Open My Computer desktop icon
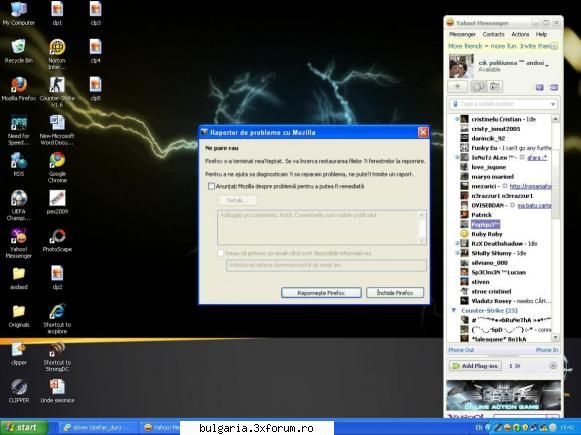The width and height of the screenshot is (581, 435). click(19, 14)
